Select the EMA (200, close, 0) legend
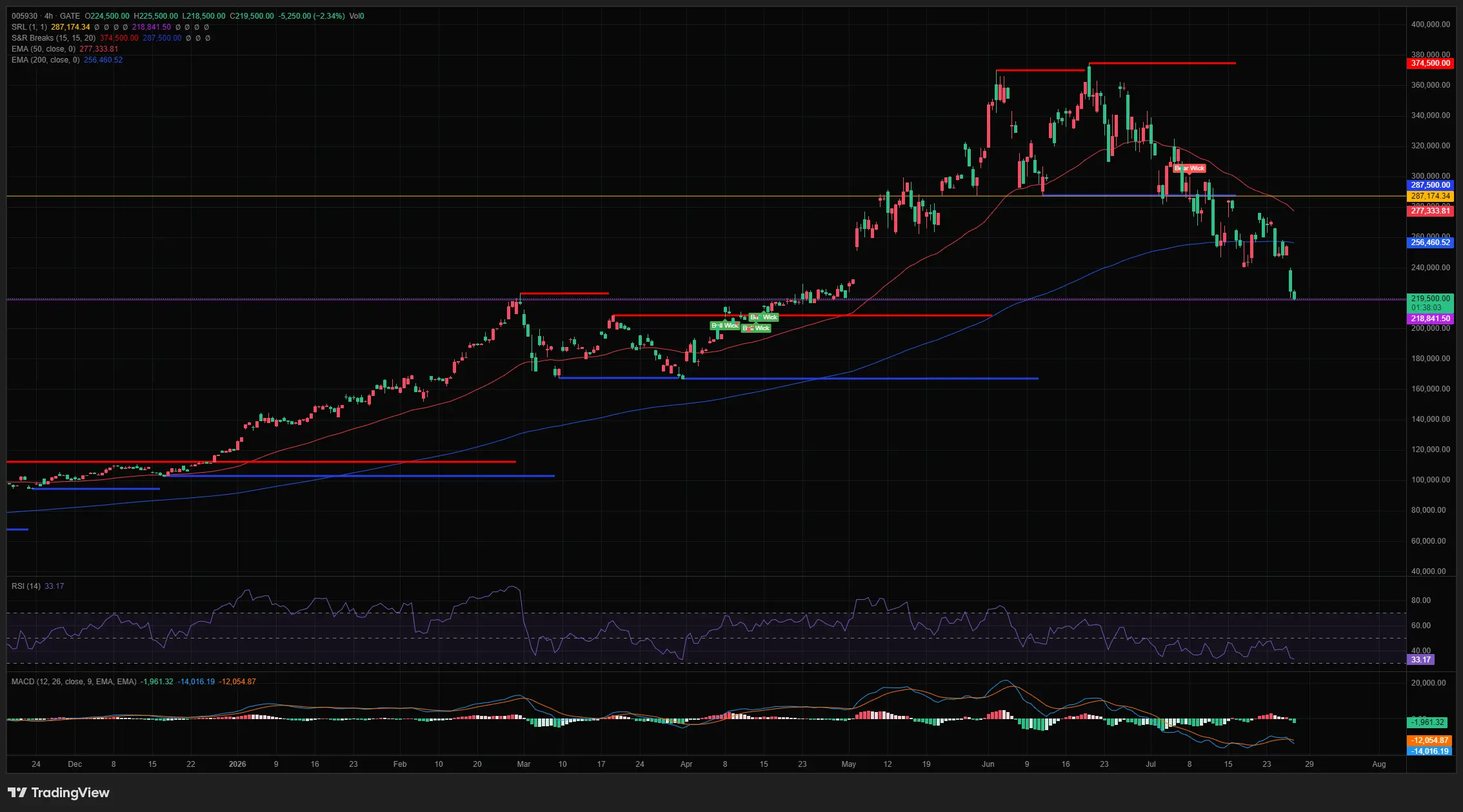 click(46, 60)
